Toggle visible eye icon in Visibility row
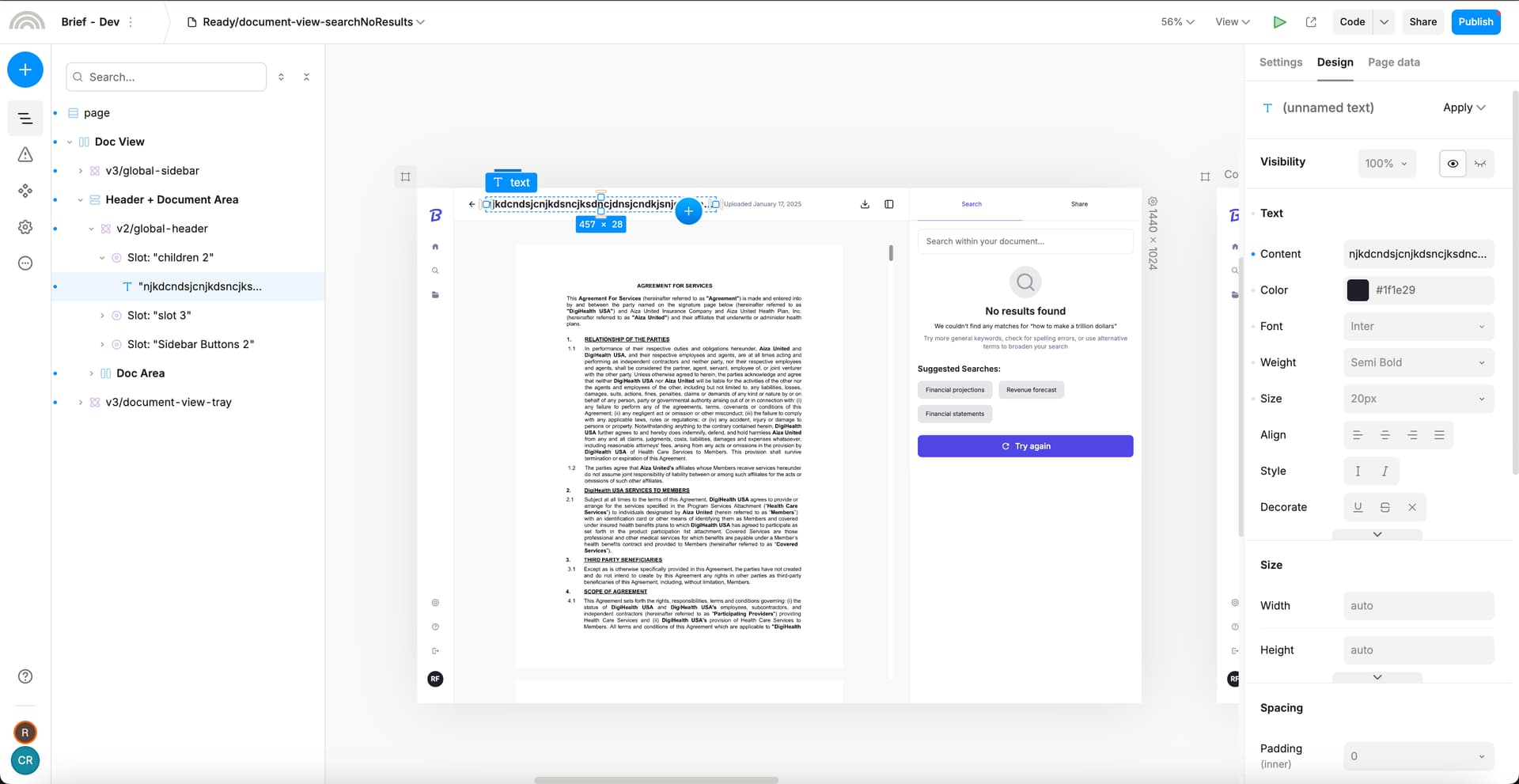Viewport: 1519px width, 784px height. coord(1453,164)
